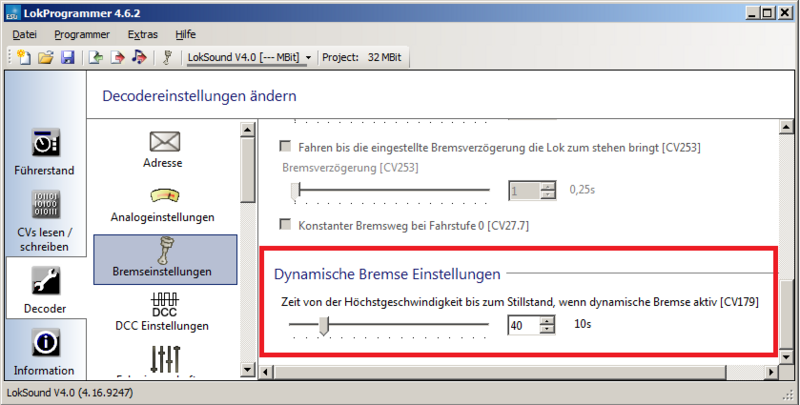Click horizontal scrollbar left arrow

266,372
